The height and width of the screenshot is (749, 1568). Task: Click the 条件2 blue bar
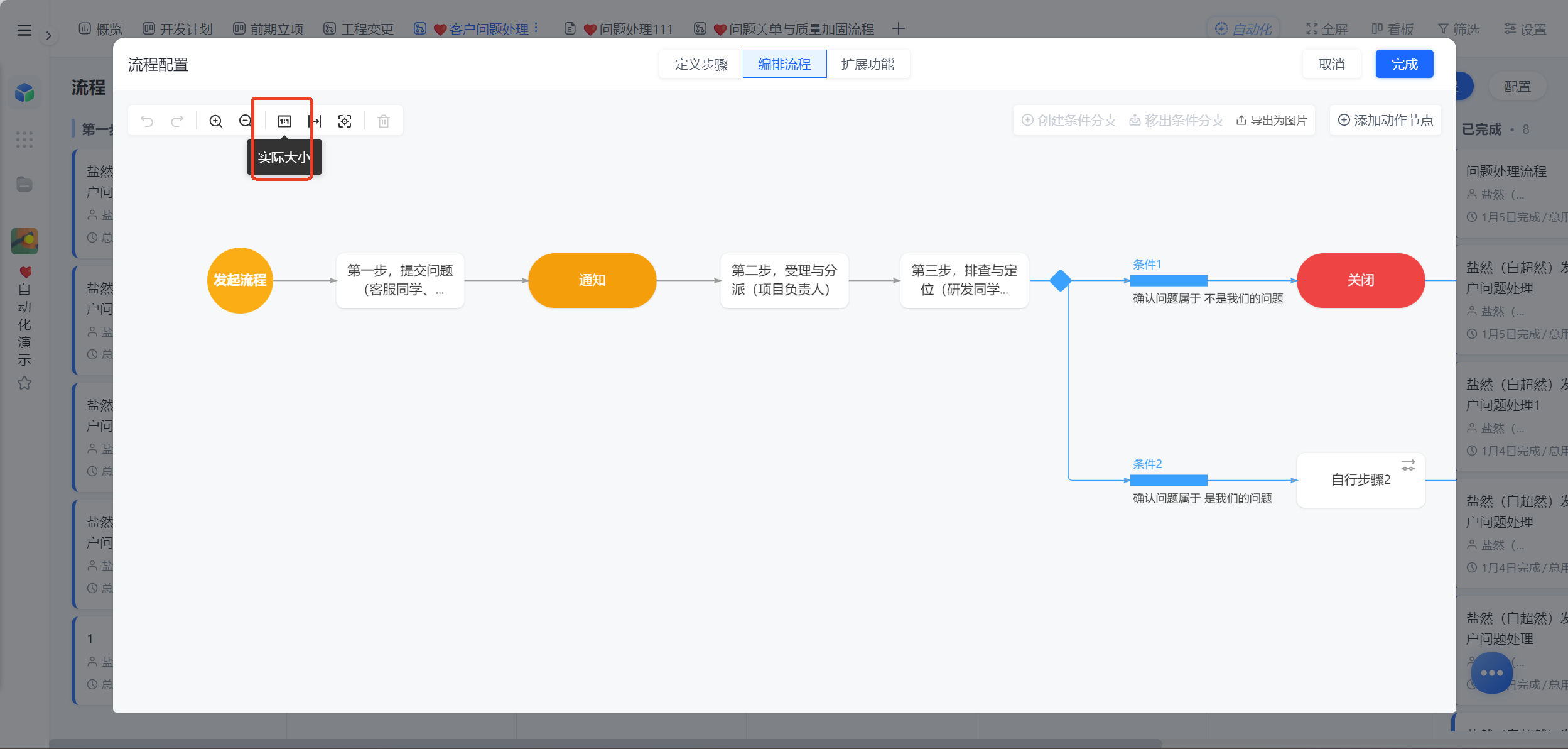pos(1169,480)
